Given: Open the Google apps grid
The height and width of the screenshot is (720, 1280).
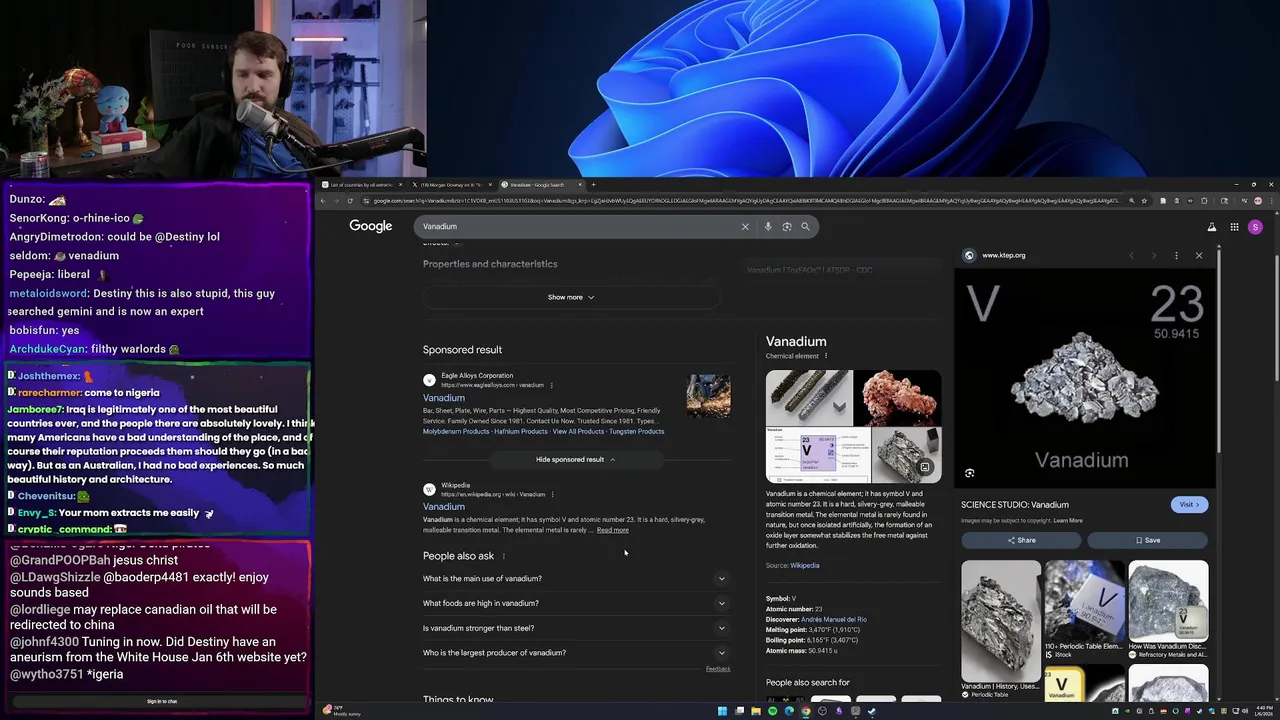Looking at the screenshot, I should [1235, 227].
